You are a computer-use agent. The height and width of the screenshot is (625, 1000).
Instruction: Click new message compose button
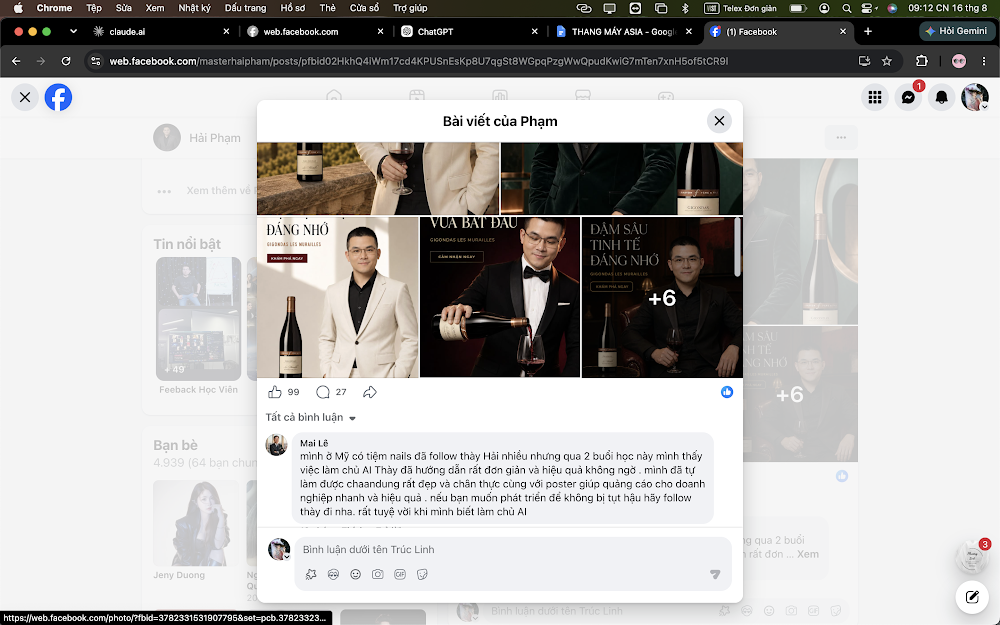(x=971, y=597)
